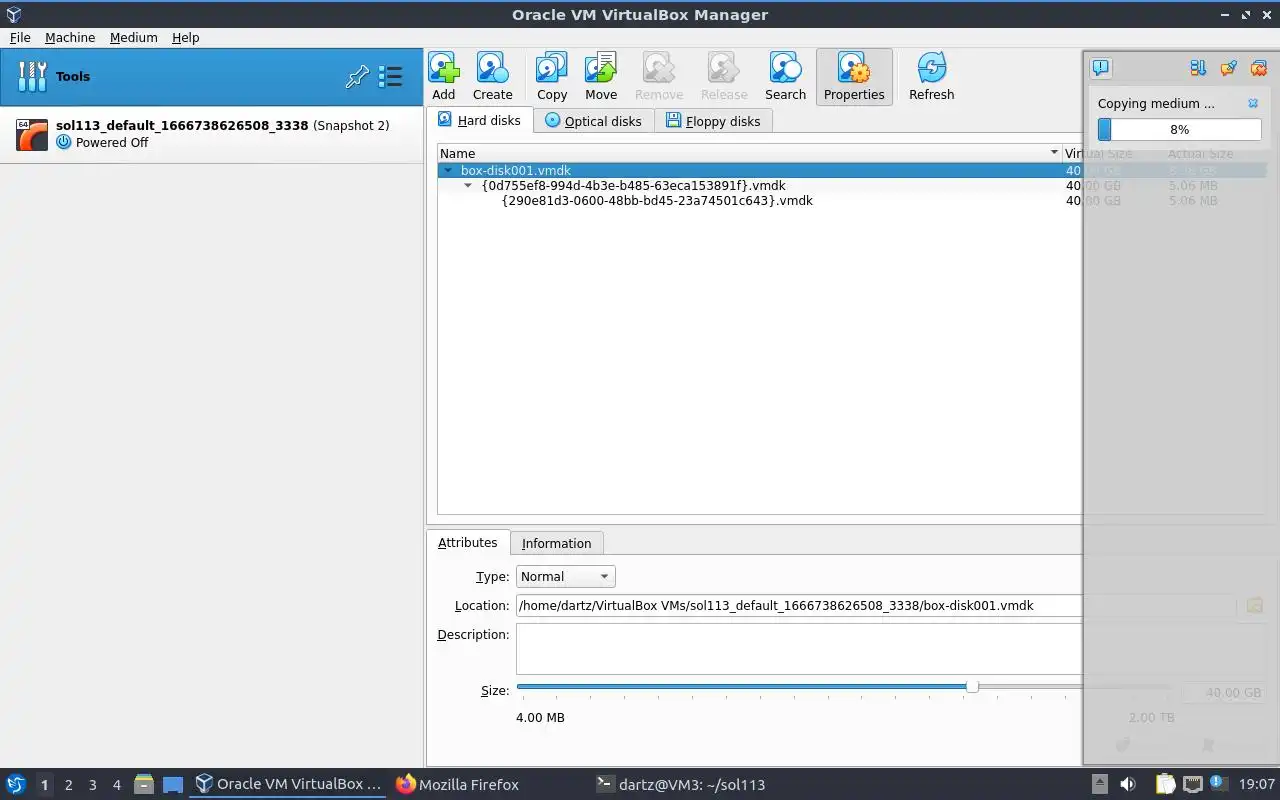The width and height of the screenshot is (1280, 800).
Task: Cancel the Copying medium operation
Action: 1253,103
